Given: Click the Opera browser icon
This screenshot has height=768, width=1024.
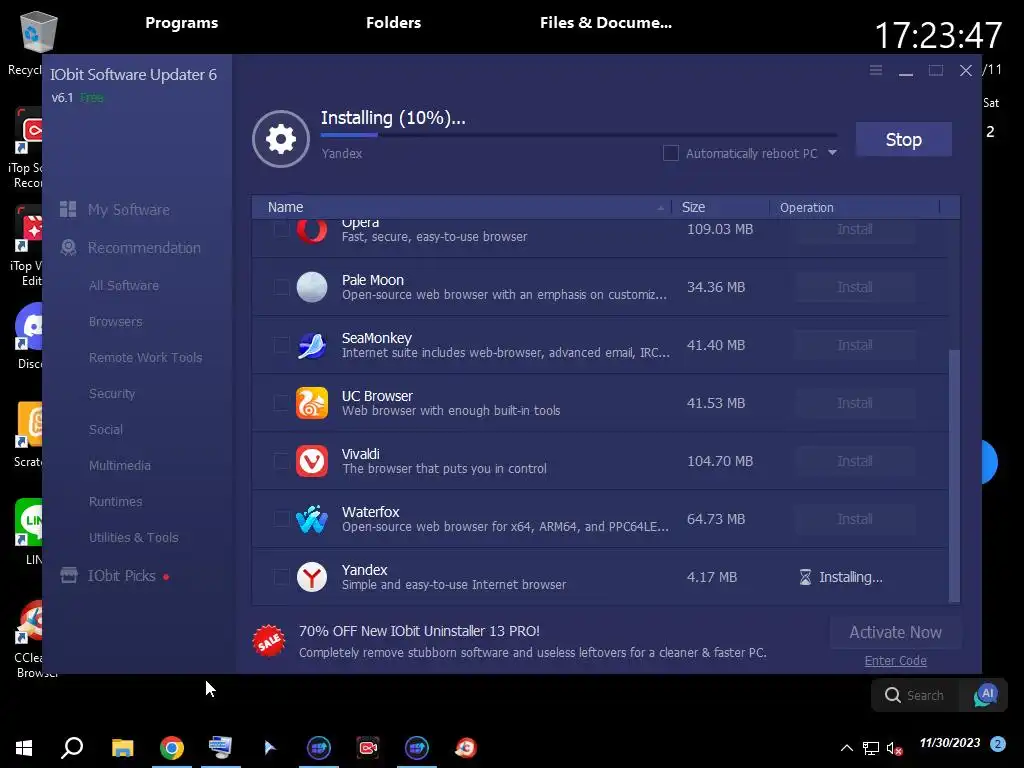Looking at the screenshot, I should click(x=312, y=231).
